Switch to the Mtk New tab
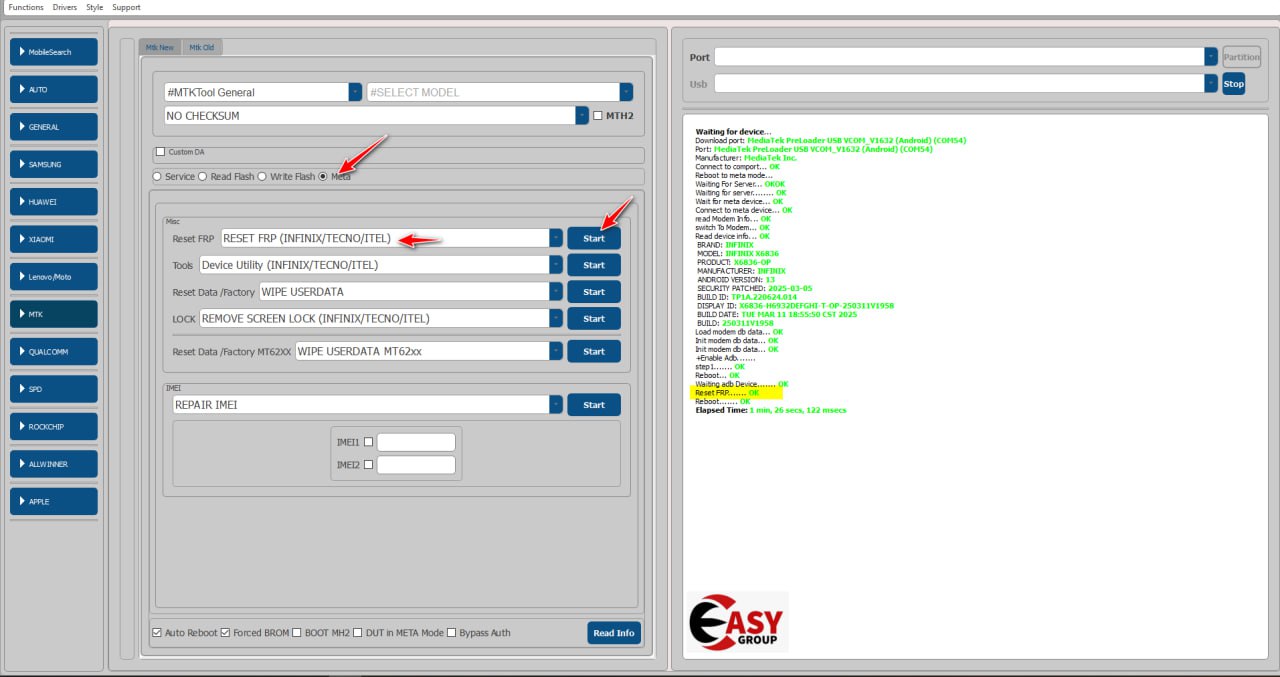The width and height of the screenshot is (1280, 677). click(159, 47)
